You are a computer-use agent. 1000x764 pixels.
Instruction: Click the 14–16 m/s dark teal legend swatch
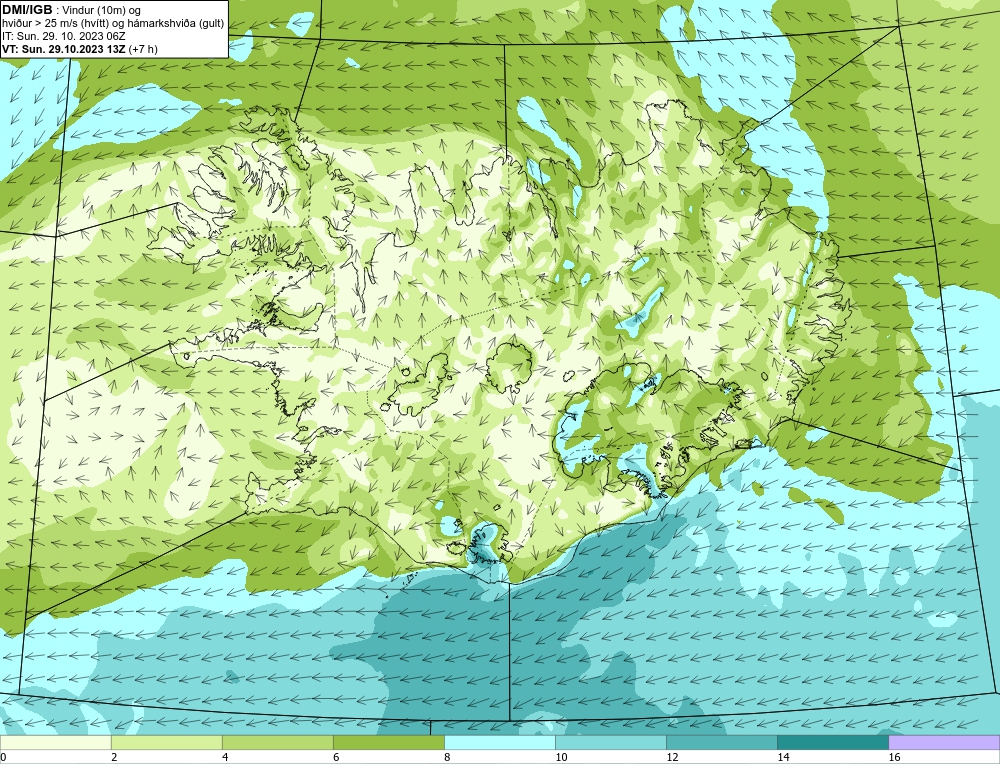click(832, 742)
